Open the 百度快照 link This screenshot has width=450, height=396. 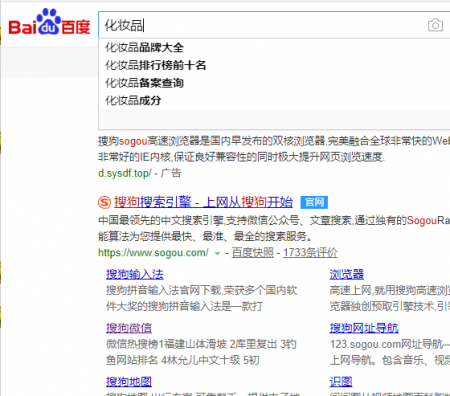tap(253, 253)
